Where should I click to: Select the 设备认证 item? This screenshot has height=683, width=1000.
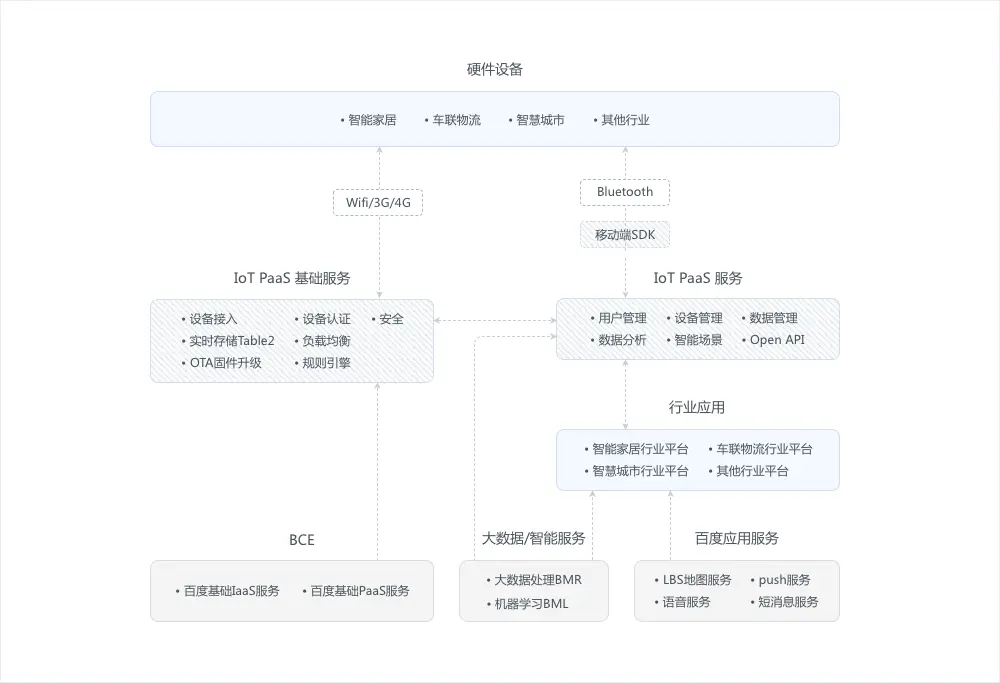tap(326, 319)
